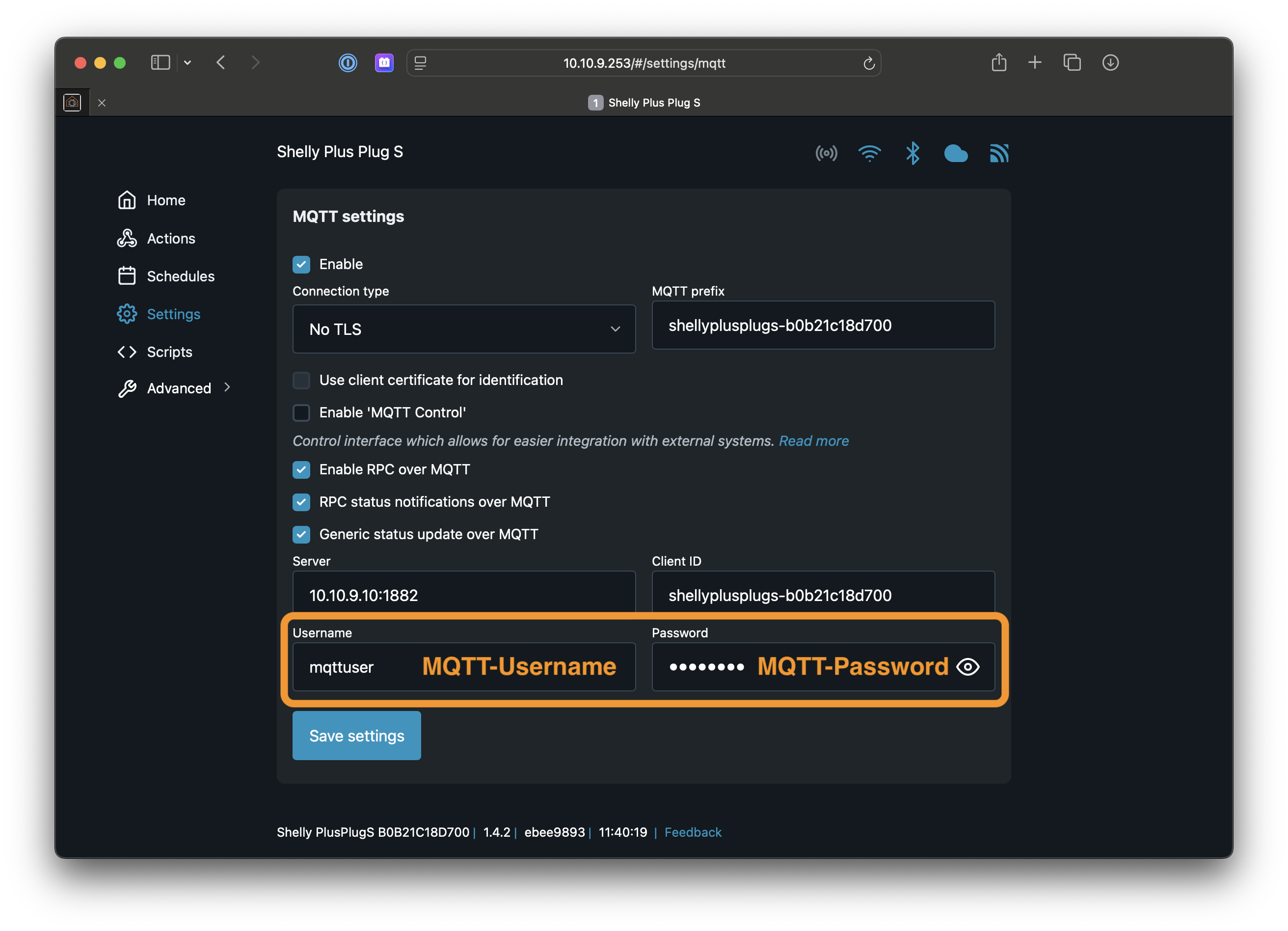Click the Save settings button
Screen dimensions: 1288x931
[x=357, y=736]
